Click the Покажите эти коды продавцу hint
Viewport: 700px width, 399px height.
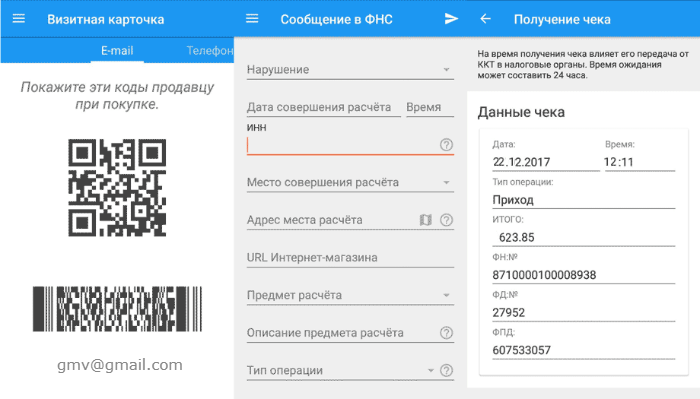coord(117,96)
